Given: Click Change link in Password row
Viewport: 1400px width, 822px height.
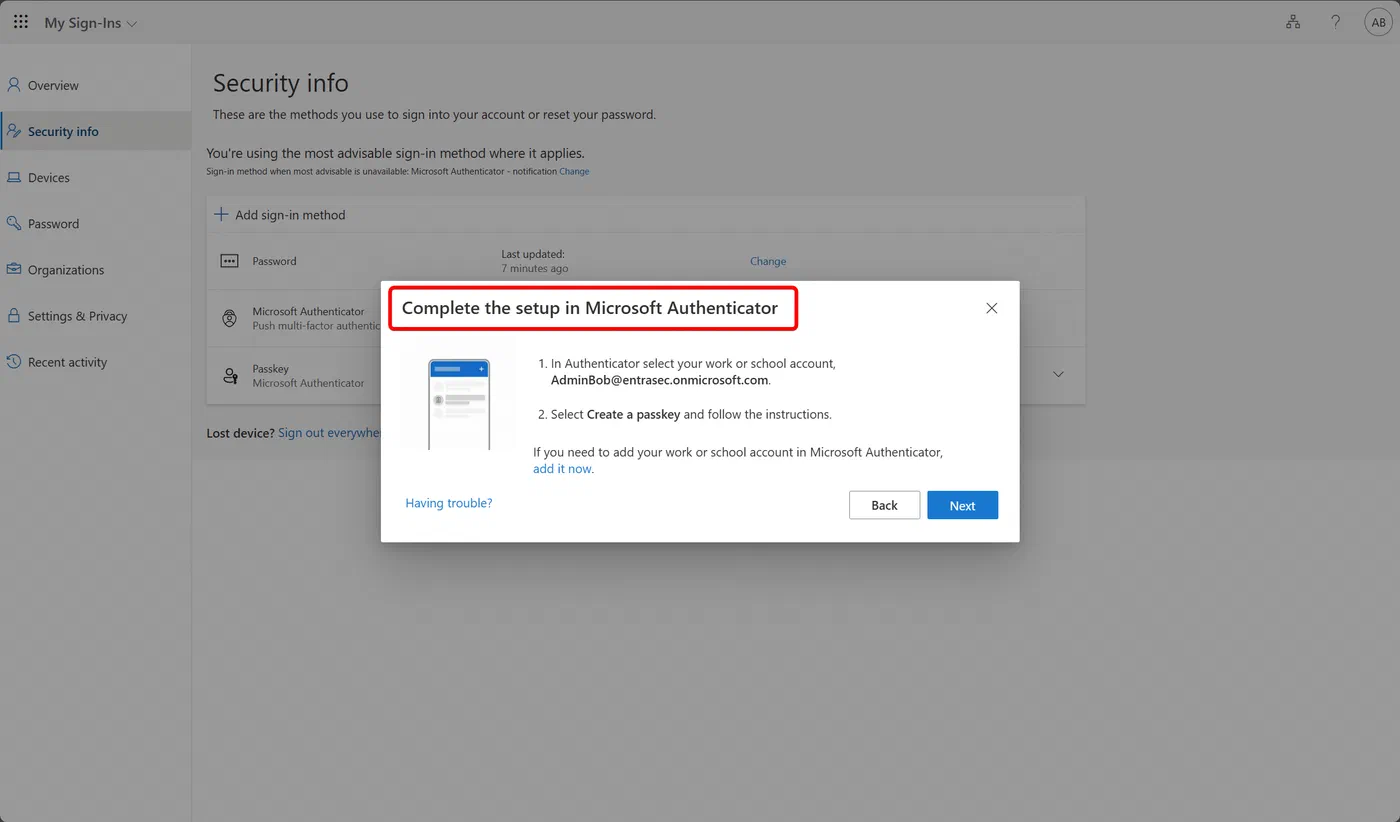Looking at the screenshot, I should tap(768, 261).
